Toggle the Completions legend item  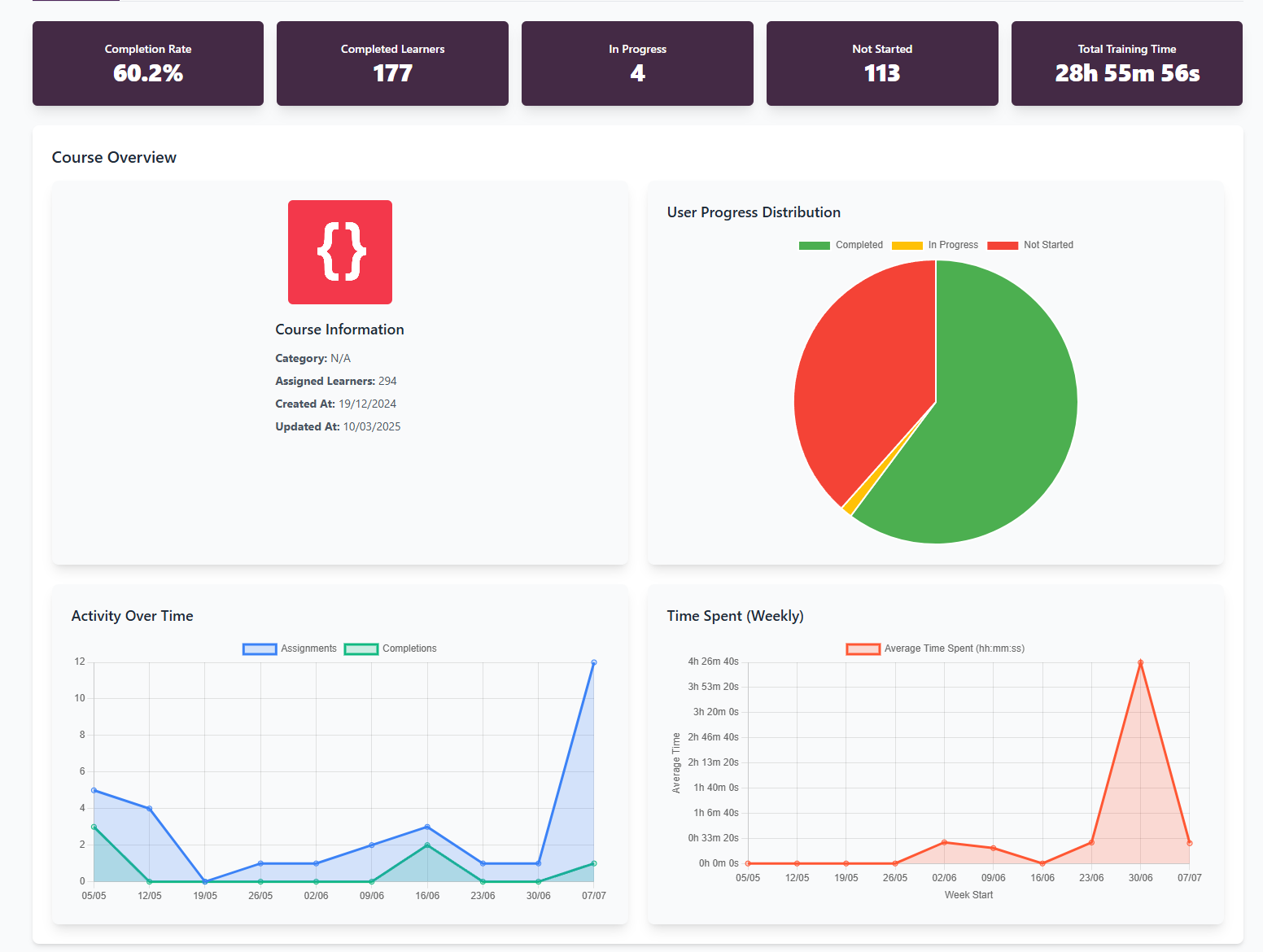tap(391, 648)
